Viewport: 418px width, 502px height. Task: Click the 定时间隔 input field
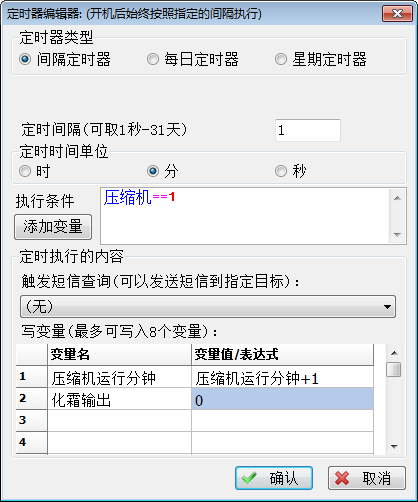click(308, 130)
